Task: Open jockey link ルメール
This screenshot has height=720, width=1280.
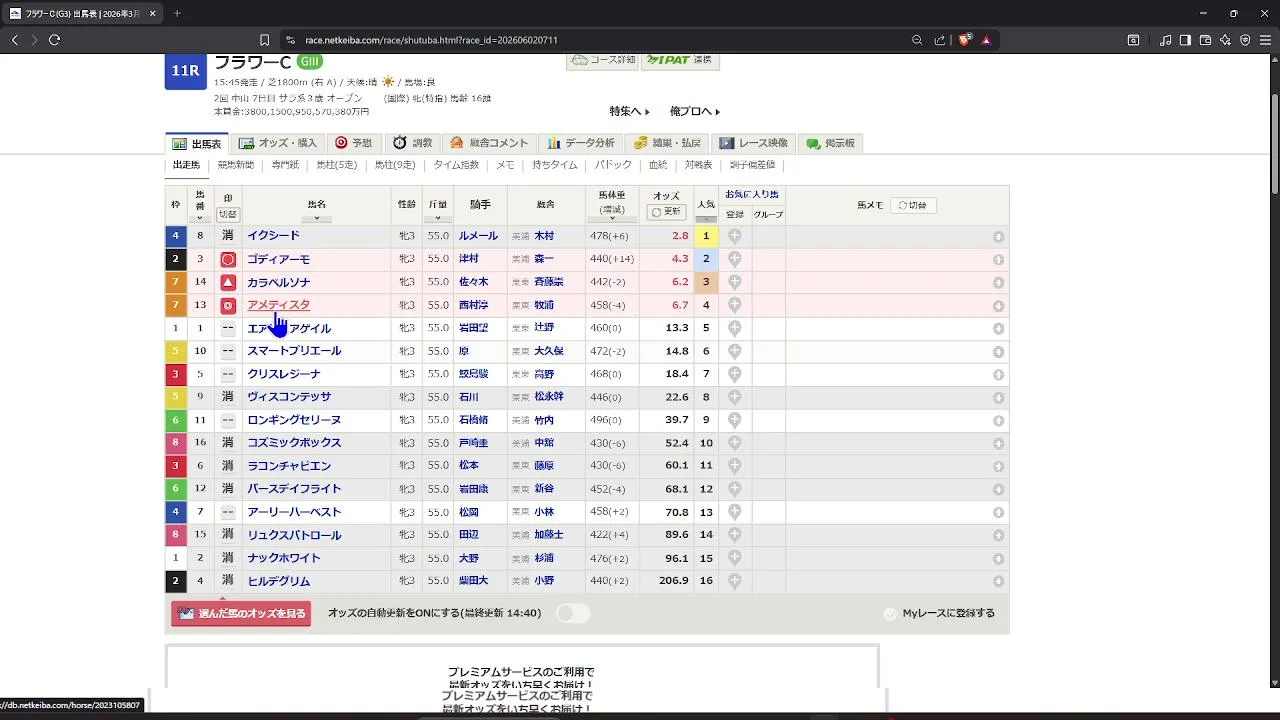Action: [x=478, y=236]
